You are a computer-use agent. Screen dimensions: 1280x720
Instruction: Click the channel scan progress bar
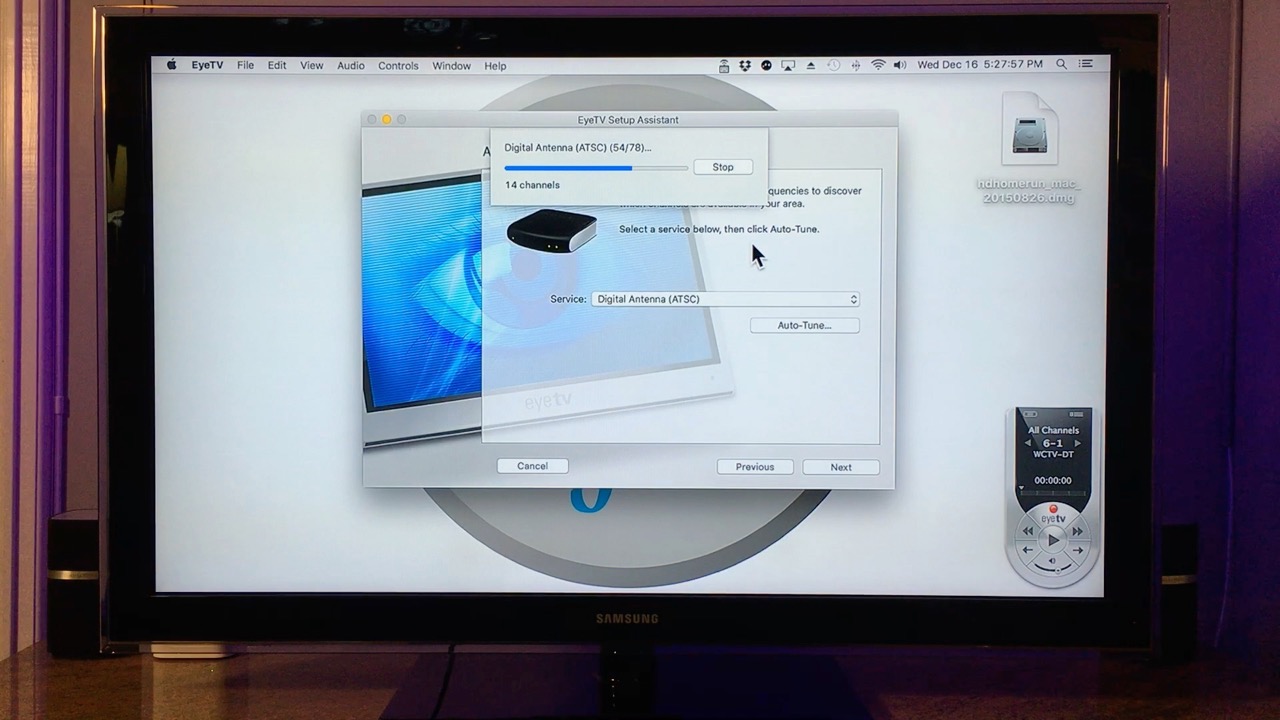coord(596,168)
